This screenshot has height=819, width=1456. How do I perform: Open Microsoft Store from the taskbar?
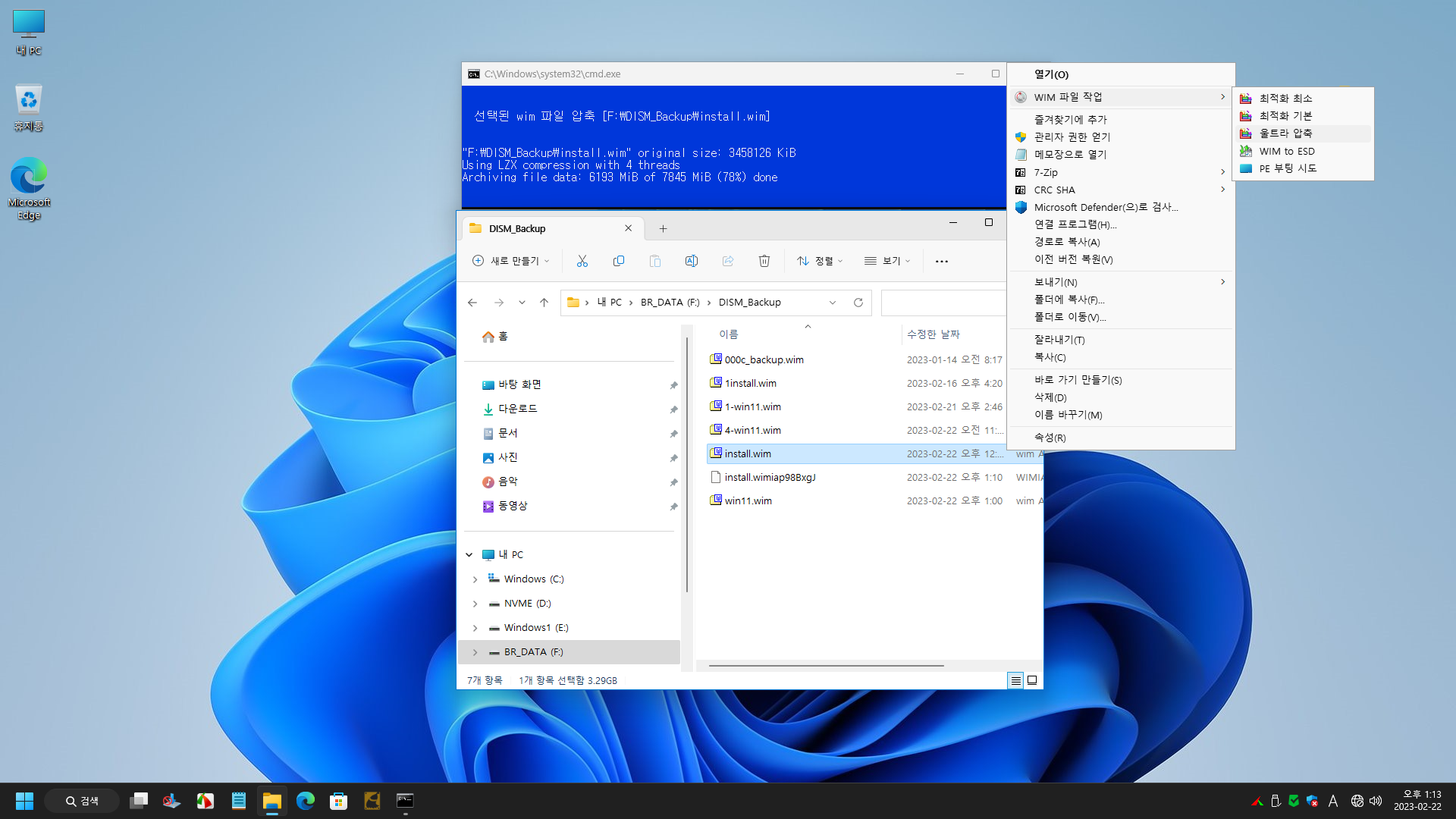point(338,801)
